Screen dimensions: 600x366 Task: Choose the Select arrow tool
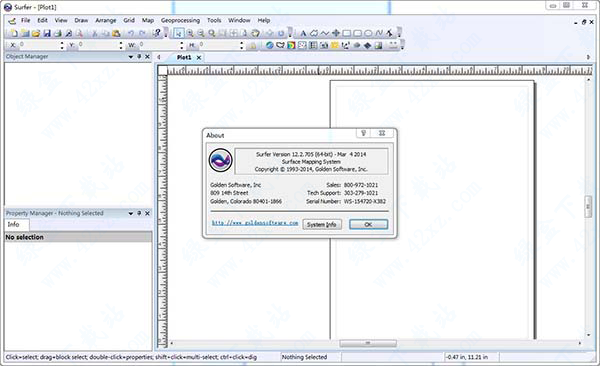[178, 33]
